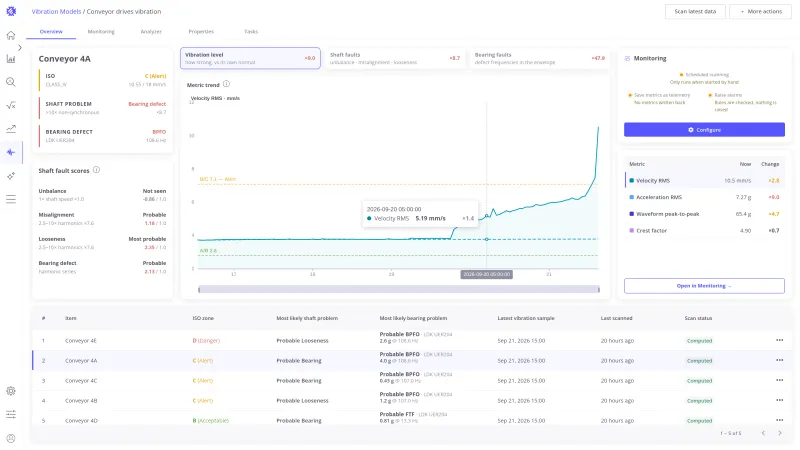Image resolution: width=800 pixels, height=450 pixels.
Task: Click the Bearing defect fault score row
Action: point(102,267)
